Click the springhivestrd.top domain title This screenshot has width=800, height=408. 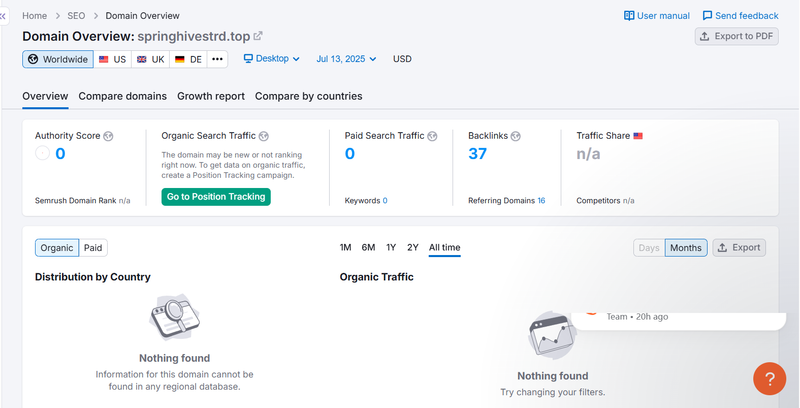pyautogui.click(x=194, y=37)
